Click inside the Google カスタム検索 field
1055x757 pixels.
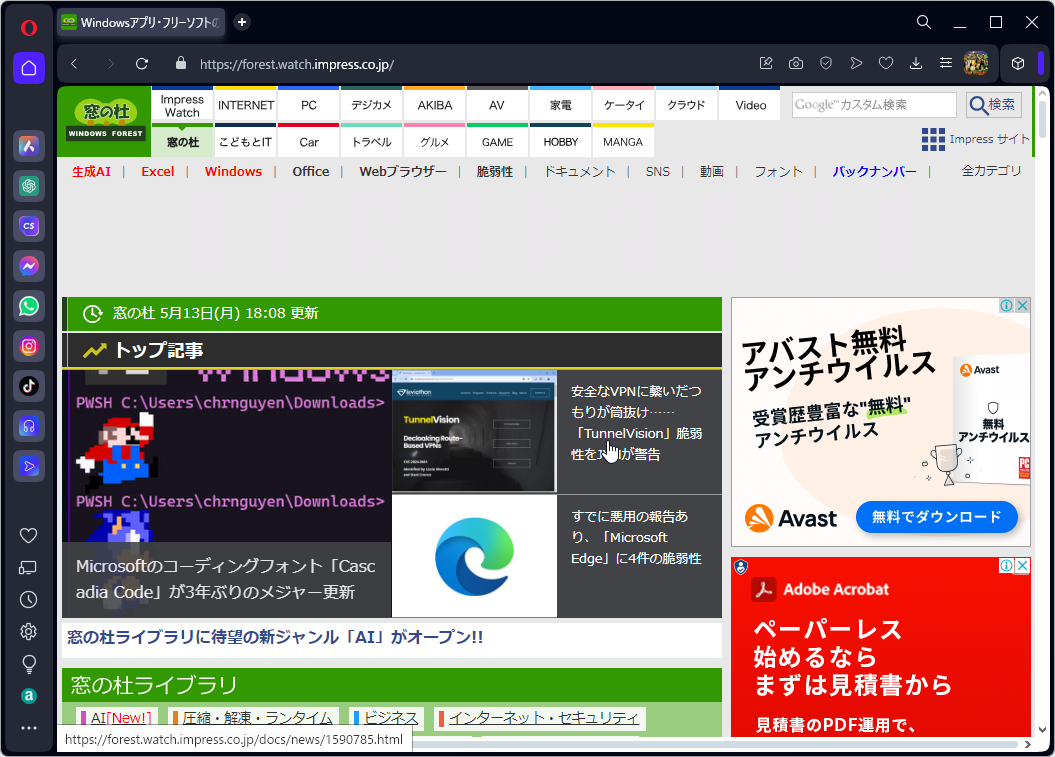coord(873,104)
